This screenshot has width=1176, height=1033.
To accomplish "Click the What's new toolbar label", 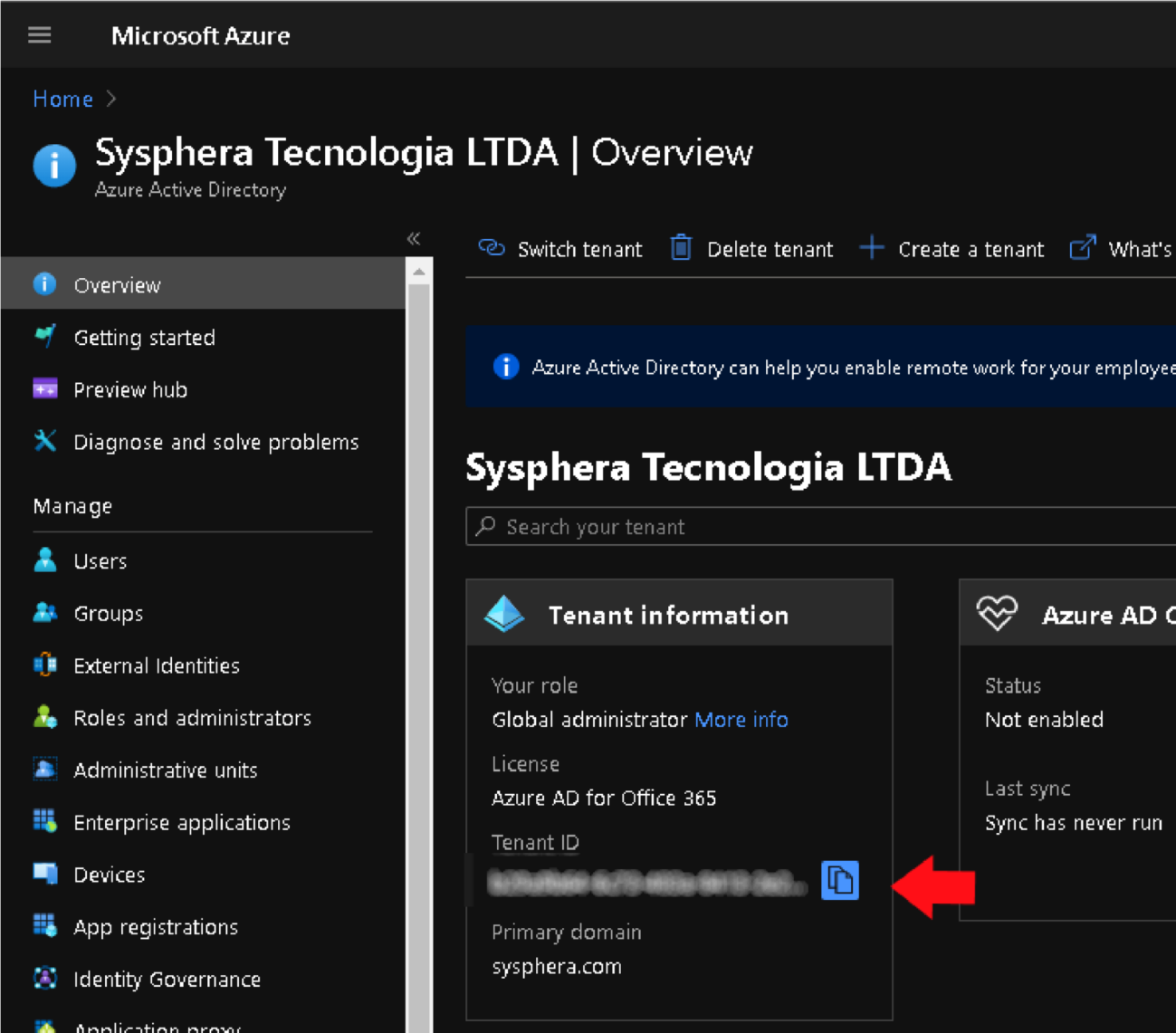I will (x=1141, y=249).
